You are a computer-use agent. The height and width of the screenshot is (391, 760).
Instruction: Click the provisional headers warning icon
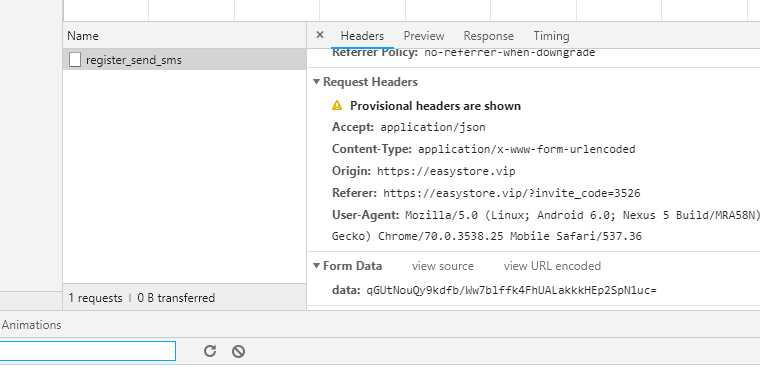click(337, 105)
